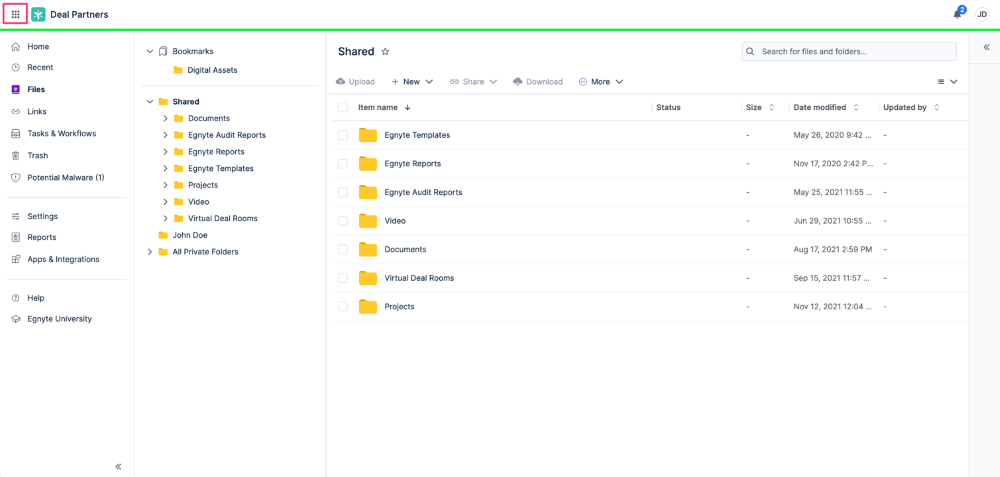1000x477 pixels.
Task: Open the list view options dropdown
Action: point(947,82)
